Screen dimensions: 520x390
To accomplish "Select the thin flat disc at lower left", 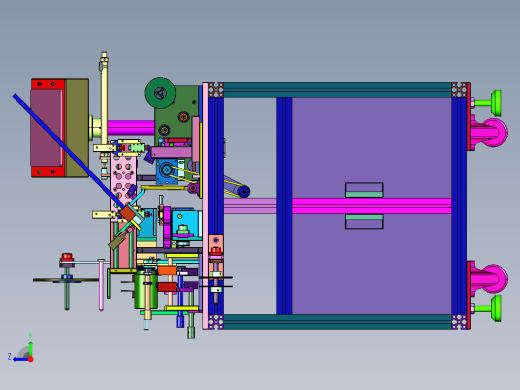I will coord(66,280).
